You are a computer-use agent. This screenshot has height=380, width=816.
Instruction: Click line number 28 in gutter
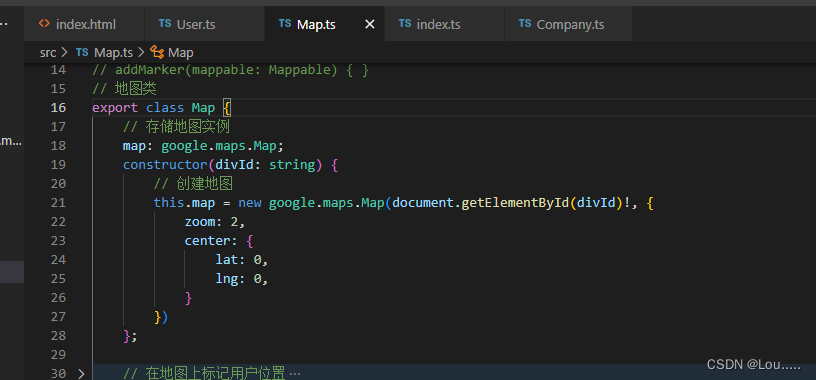coord(58,335)
